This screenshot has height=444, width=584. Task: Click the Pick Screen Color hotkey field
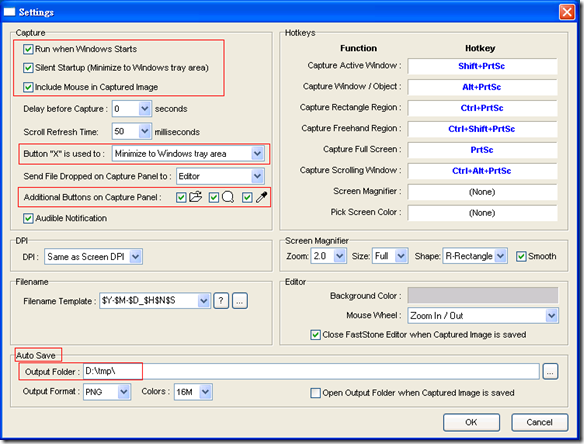click(482, 213)
